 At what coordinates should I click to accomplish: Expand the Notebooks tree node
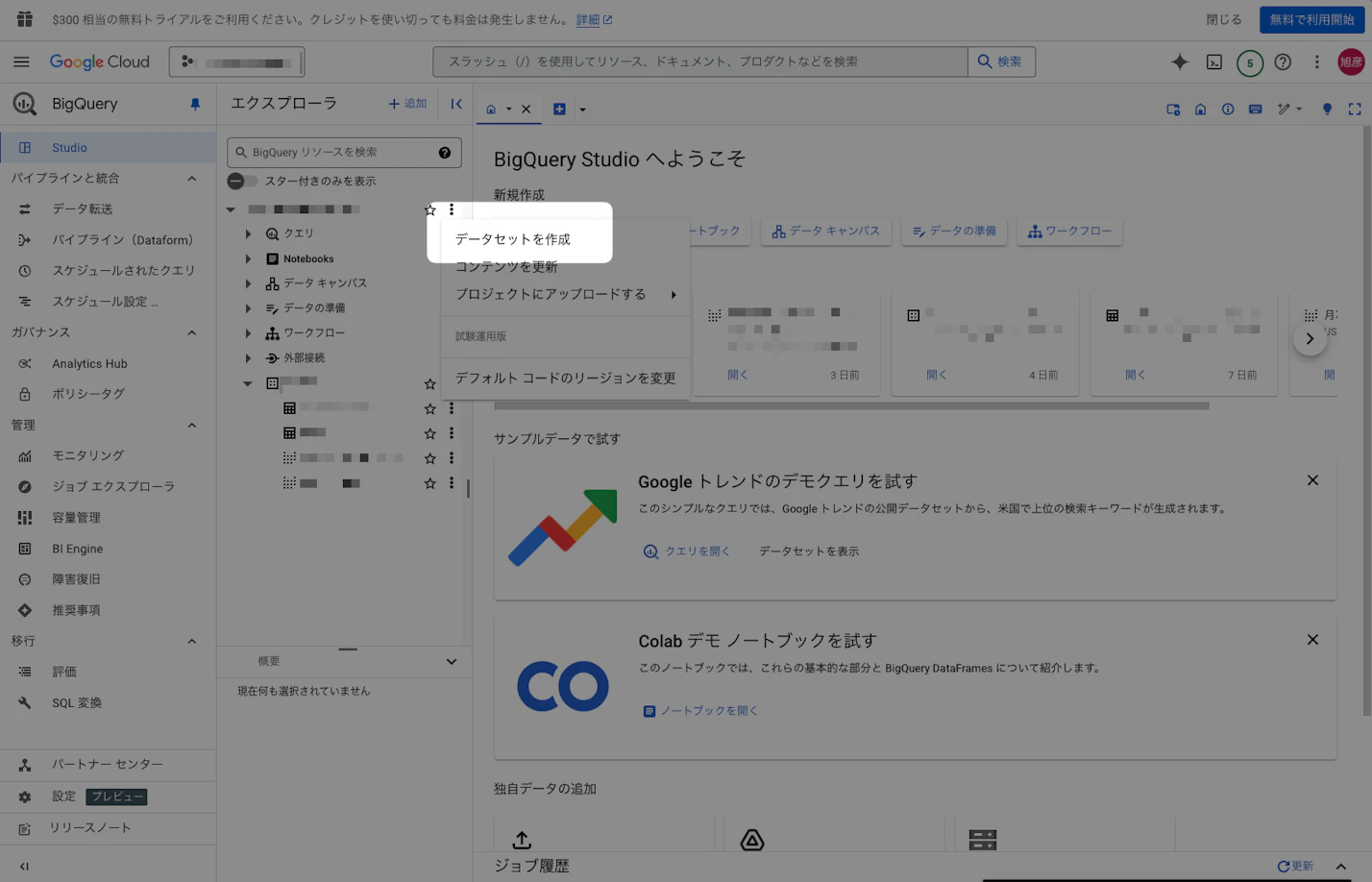click(x=248, y=258)
